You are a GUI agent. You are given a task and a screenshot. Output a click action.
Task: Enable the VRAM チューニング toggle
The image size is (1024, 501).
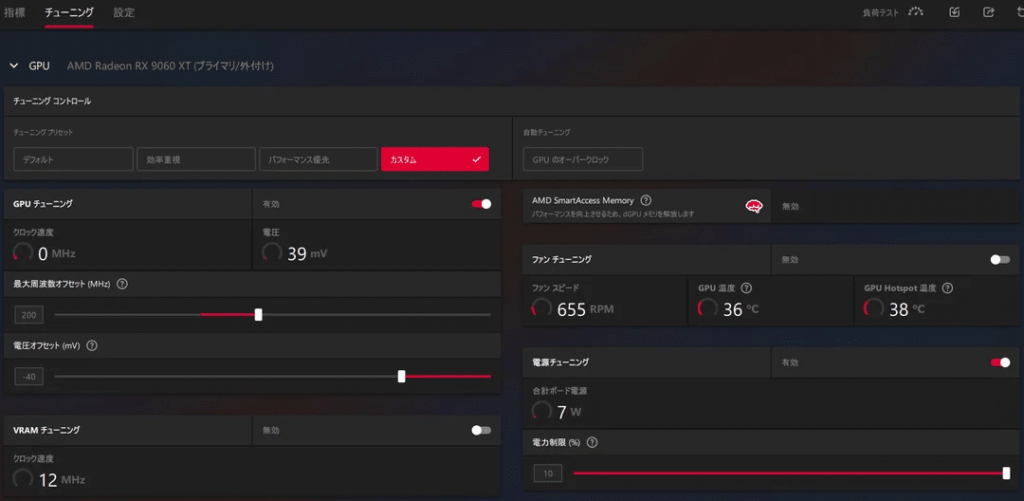click(481, 430)
